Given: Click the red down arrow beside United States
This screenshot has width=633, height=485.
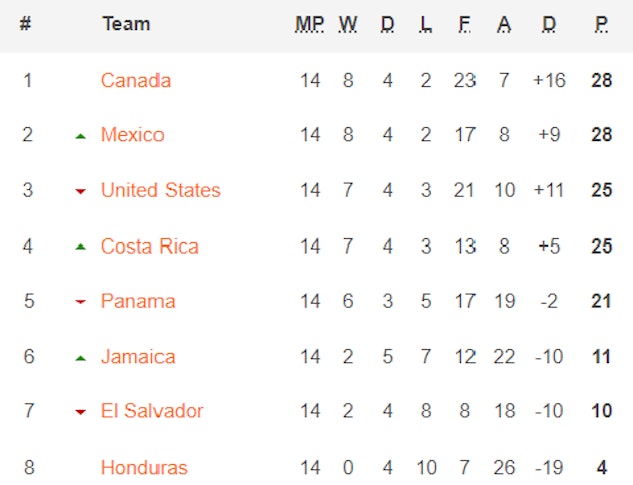Looking at the screenshot, I should pos(80,191).
